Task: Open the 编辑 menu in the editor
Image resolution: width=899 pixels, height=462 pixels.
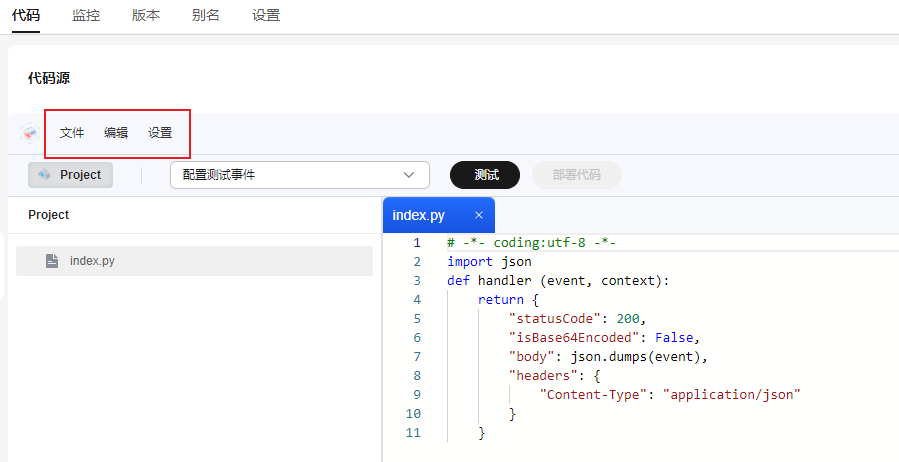Action: [116, 133]
